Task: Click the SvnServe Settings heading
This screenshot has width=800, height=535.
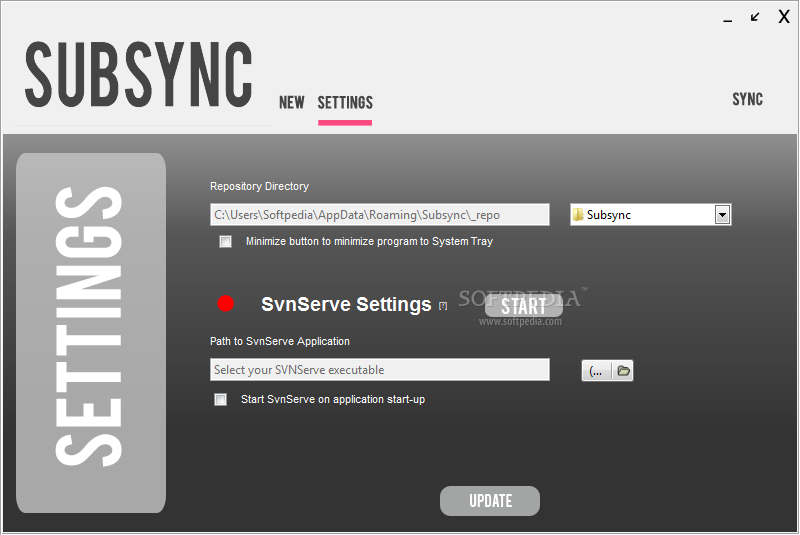Action: coord(346,304)
